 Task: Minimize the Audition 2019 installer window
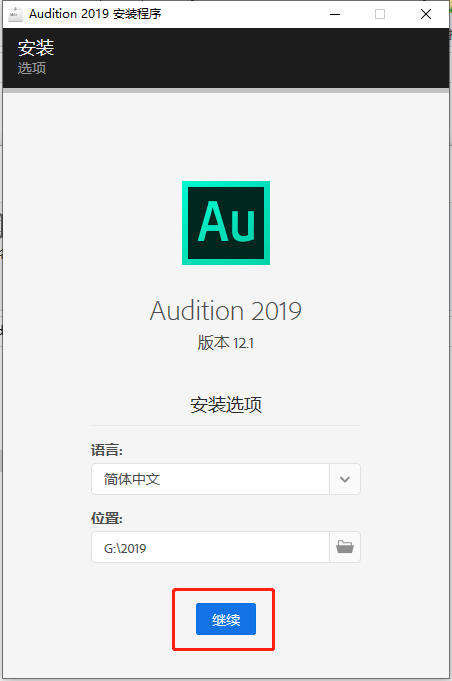click(x=335, y=14)
